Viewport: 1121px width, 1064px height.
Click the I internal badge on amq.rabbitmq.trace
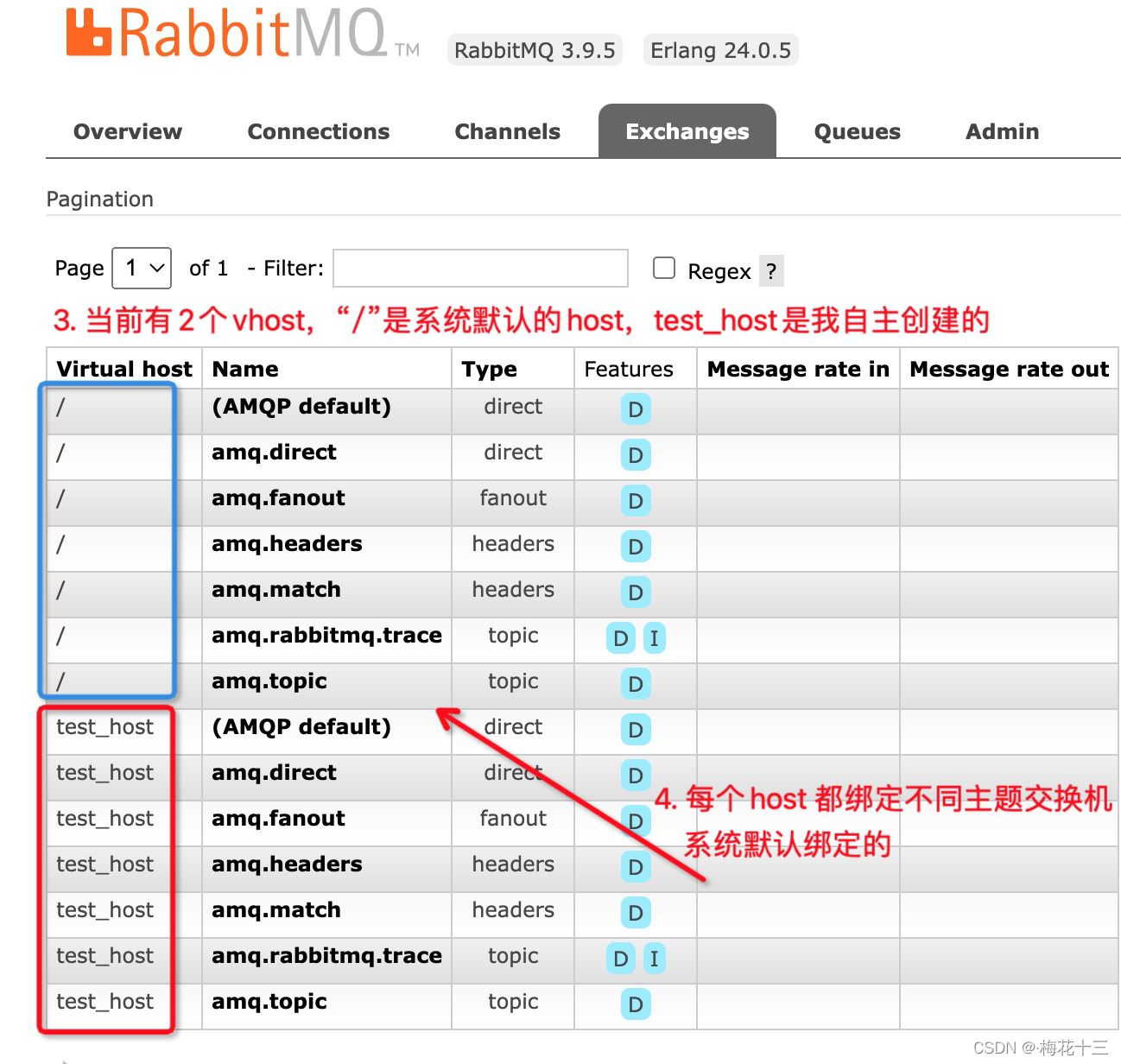coord(654,638)
